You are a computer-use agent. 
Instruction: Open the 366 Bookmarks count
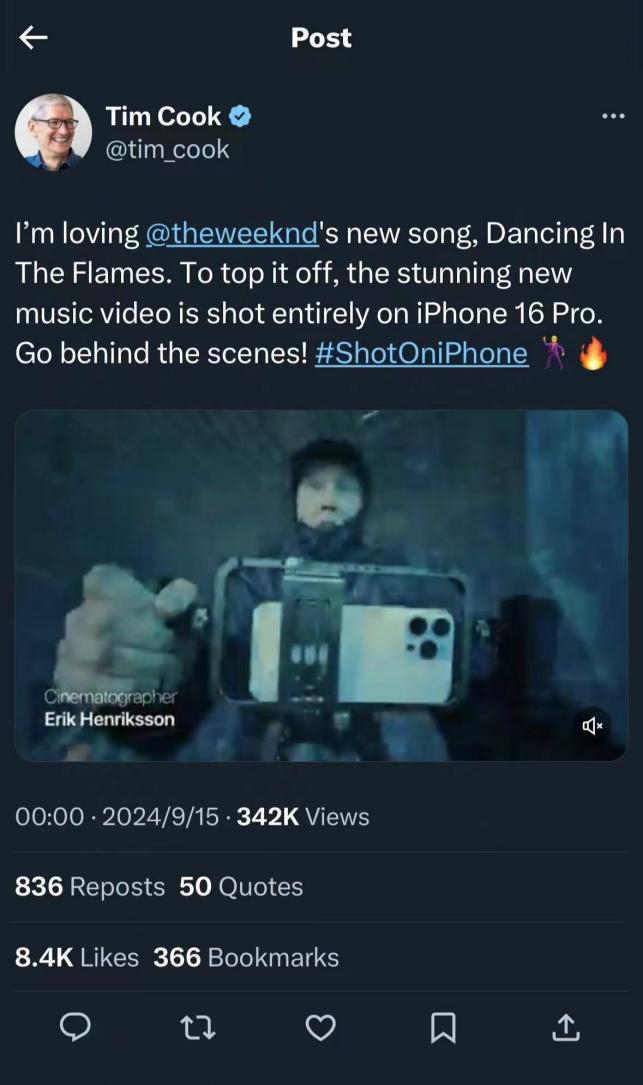click(246, 957)
